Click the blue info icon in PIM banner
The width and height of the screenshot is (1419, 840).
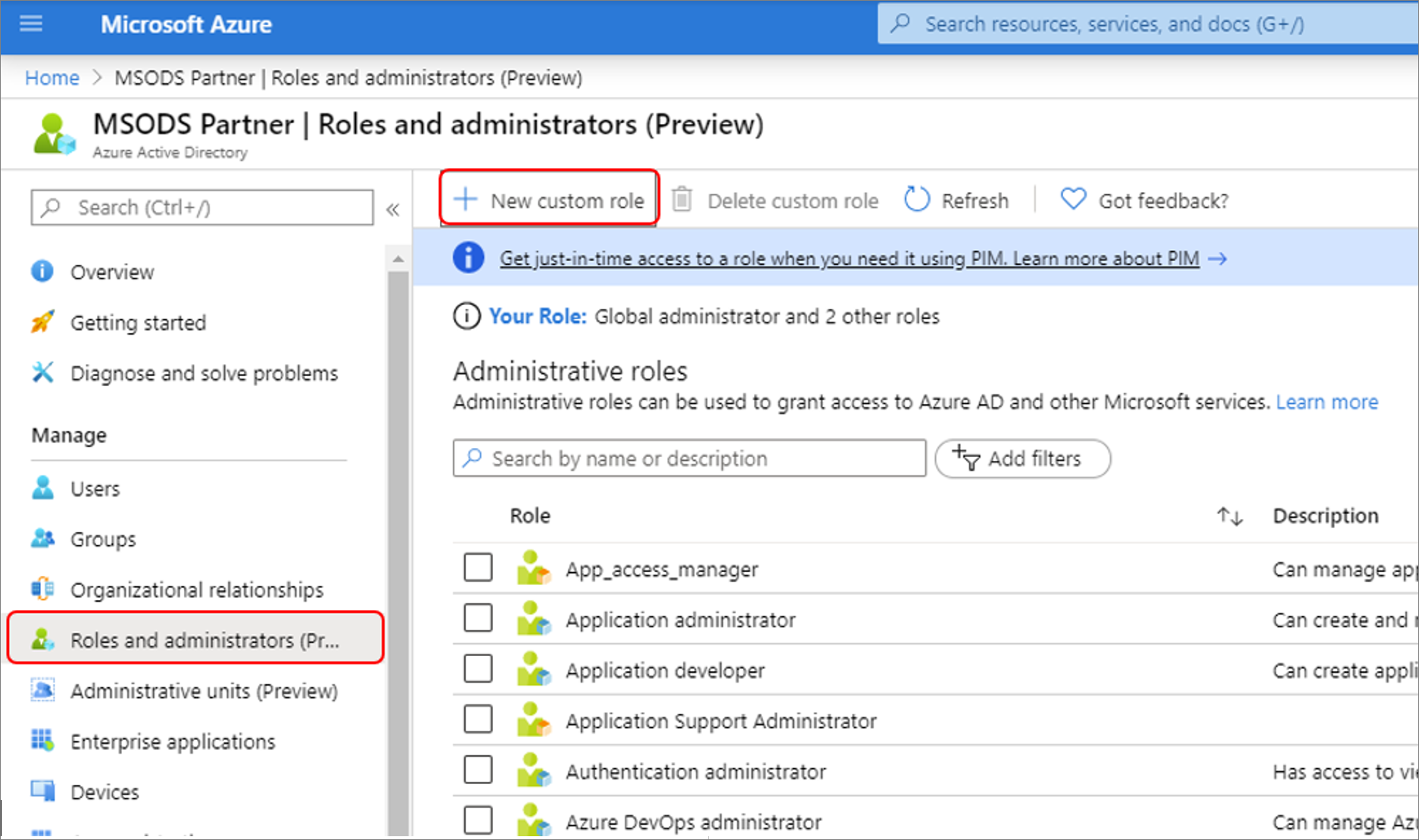(469, 257)
